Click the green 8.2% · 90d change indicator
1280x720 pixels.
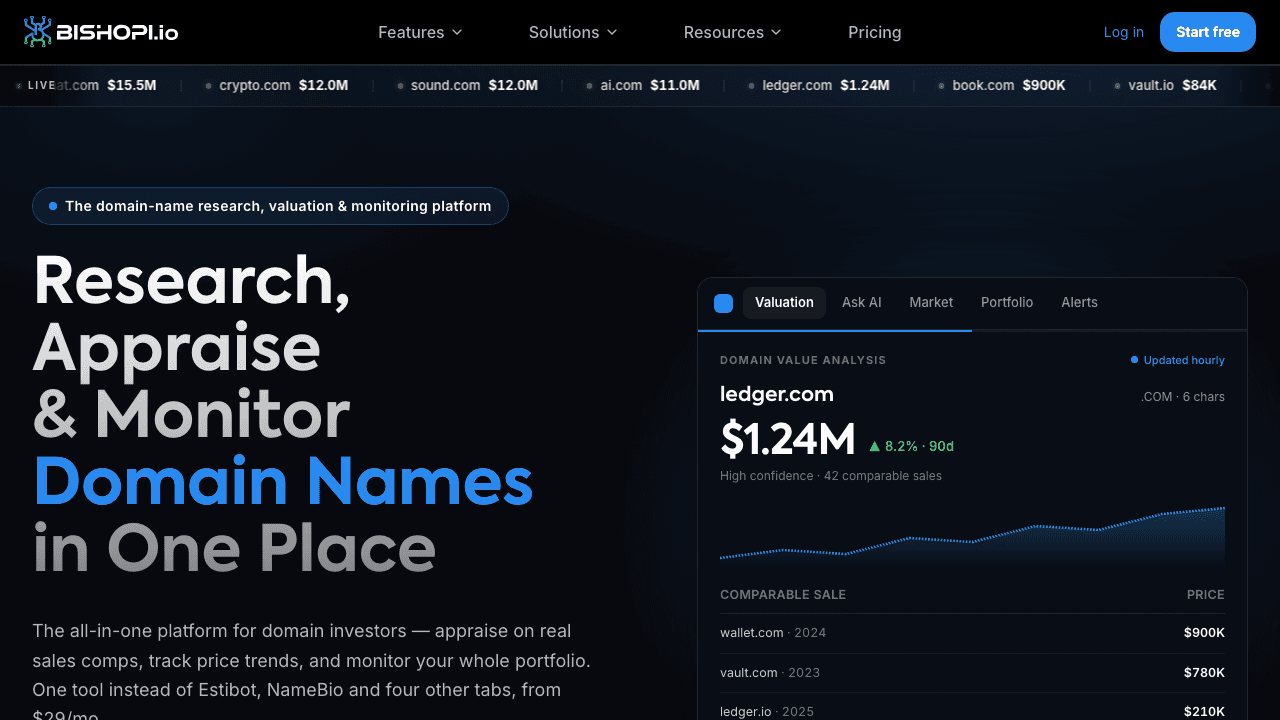coord(911,446)
